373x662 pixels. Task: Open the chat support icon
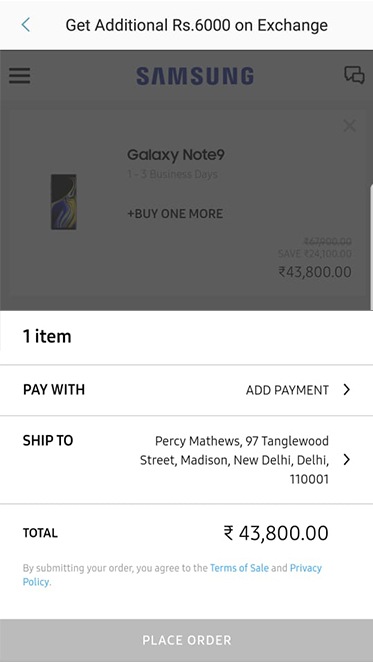pos(354,75)
